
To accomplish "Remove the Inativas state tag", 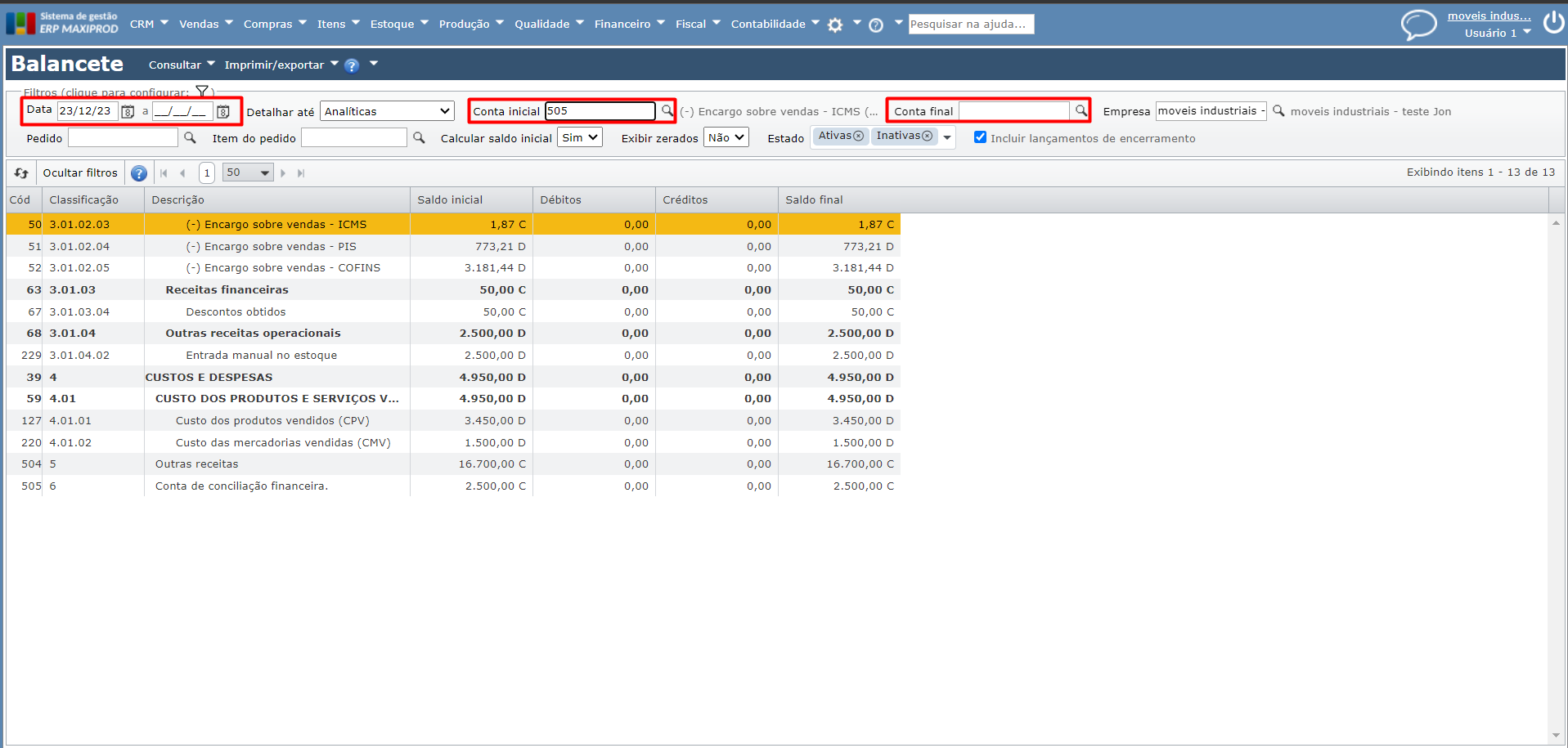I will tap(927, 137).
